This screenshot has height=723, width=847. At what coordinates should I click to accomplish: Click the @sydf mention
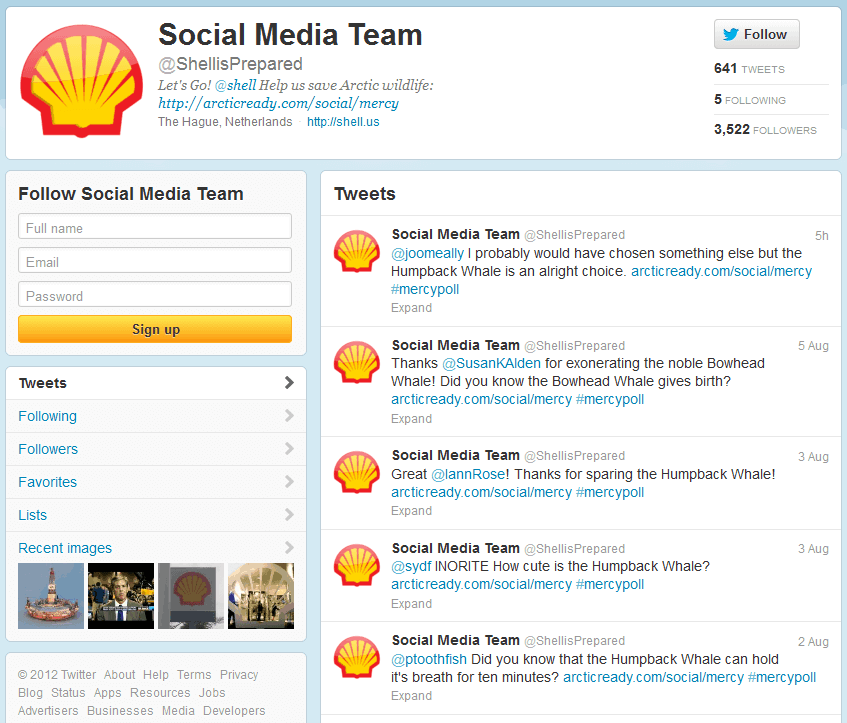[411, 566]
